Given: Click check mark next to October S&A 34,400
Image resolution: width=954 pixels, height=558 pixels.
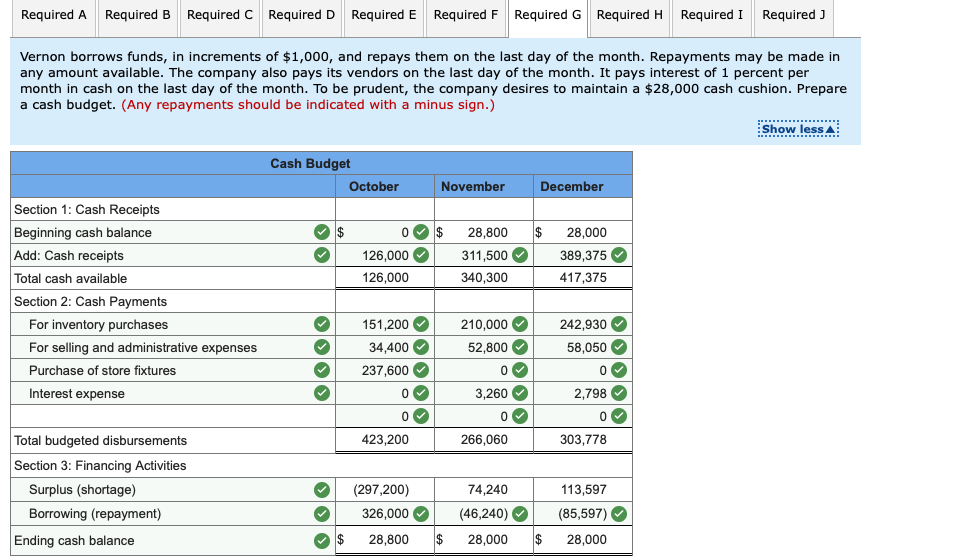Looking at the screenshot, I should pos(420,347).
